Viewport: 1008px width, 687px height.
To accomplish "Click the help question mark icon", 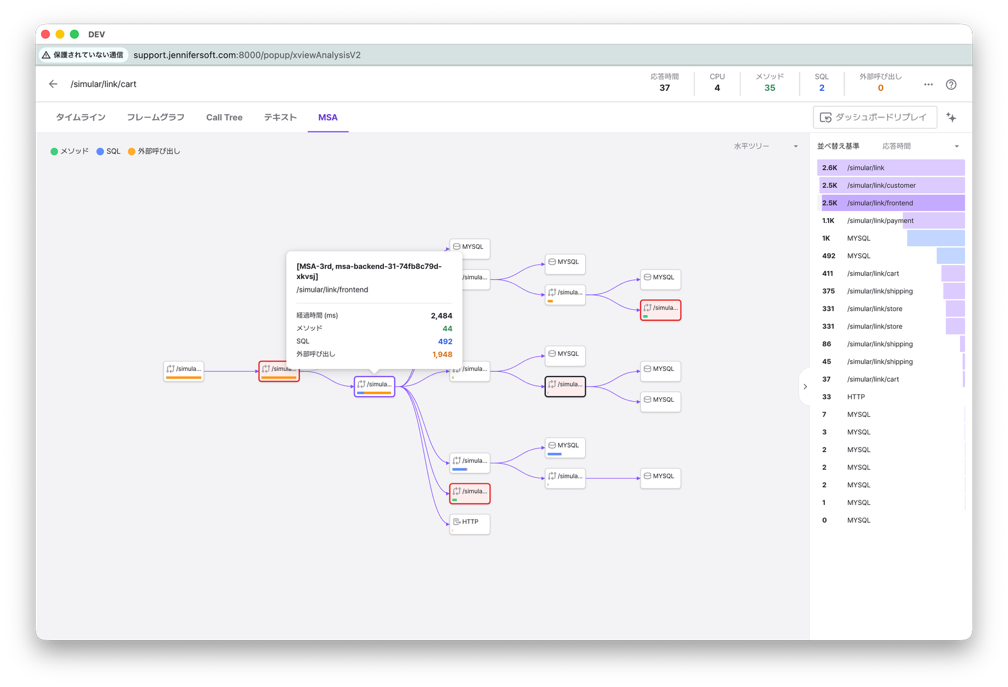I will [x=951, y=85].
